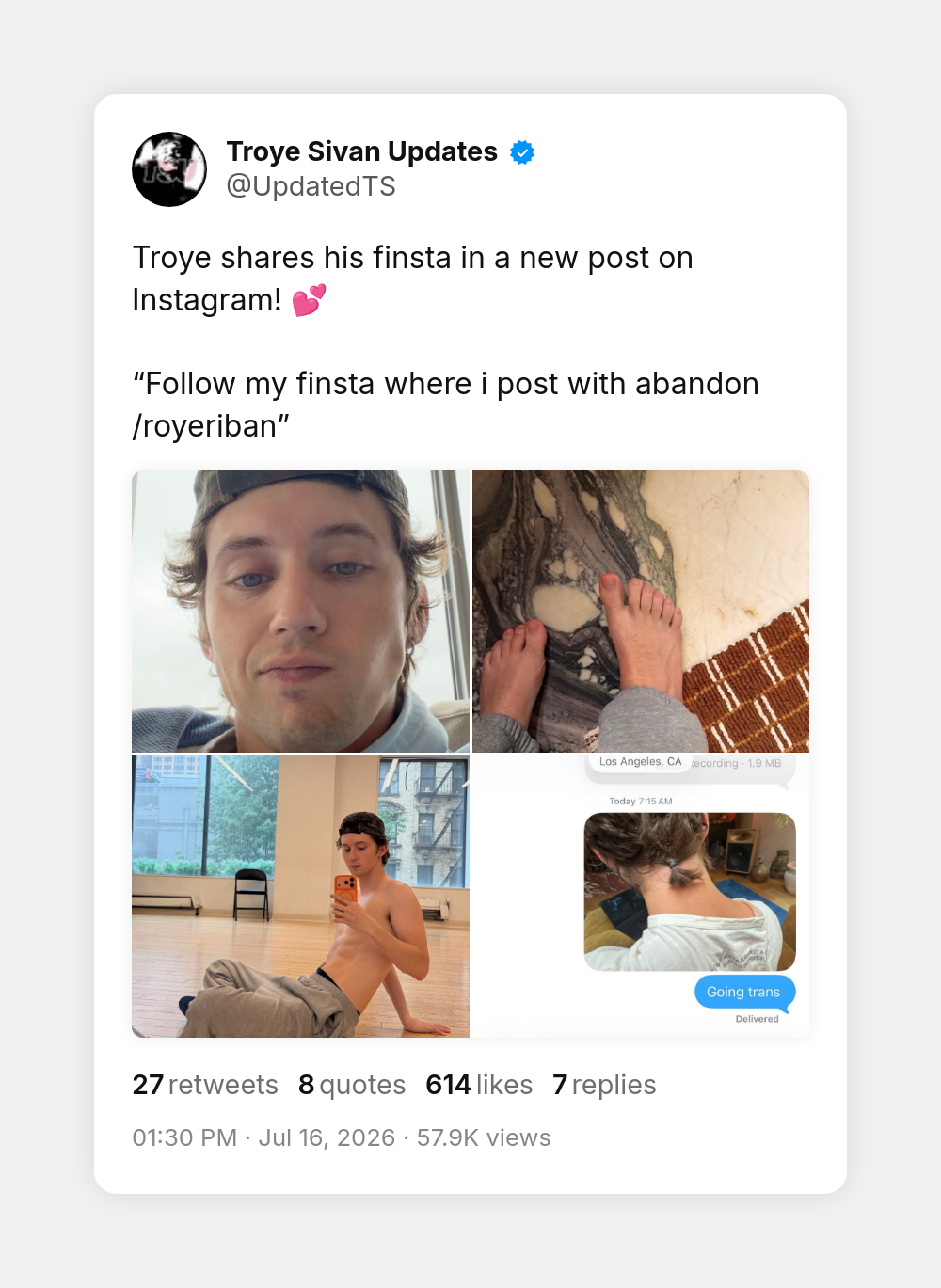
Task: Click the Los Angeles, CA location label
Action: pyautogui.click(x=640, y=762)
